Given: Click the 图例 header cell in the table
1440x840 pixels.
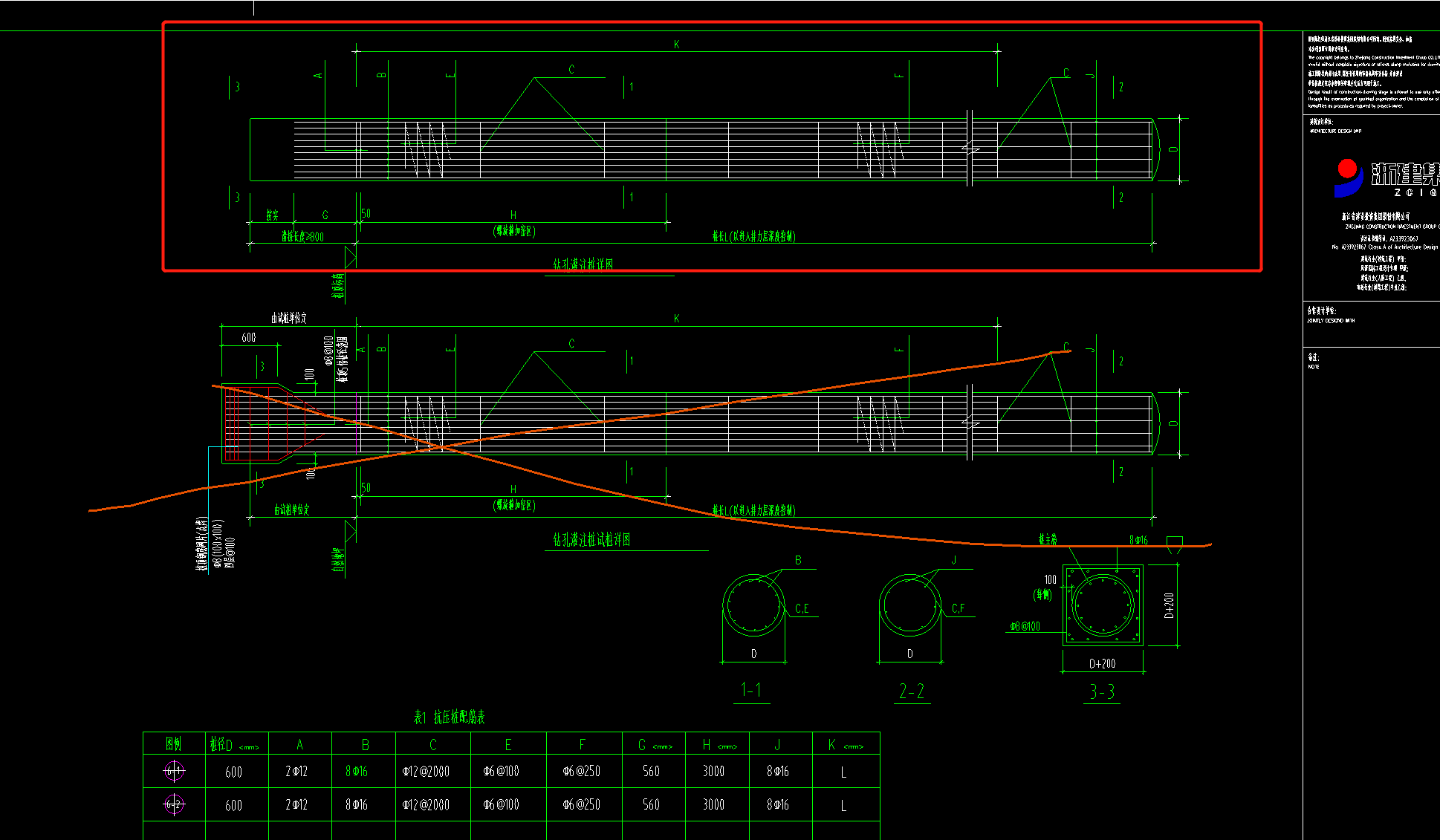Looking at the screenshot, I should click(x=174, y=744).
